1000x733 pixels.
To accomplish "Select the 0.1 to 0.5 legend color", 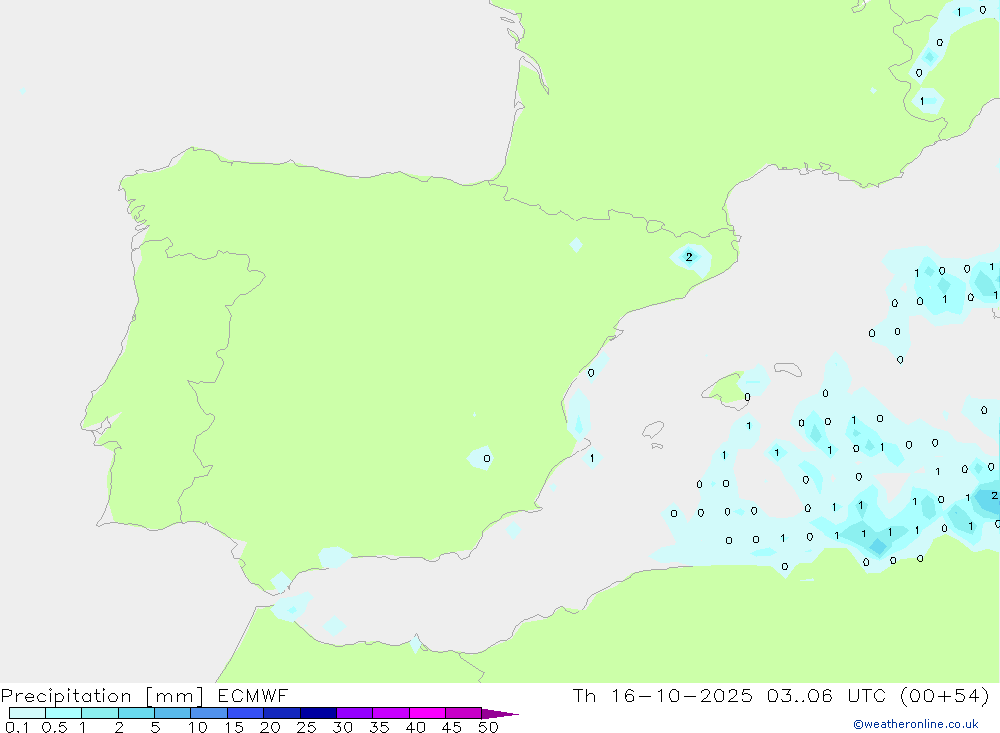I will point(27,713).
